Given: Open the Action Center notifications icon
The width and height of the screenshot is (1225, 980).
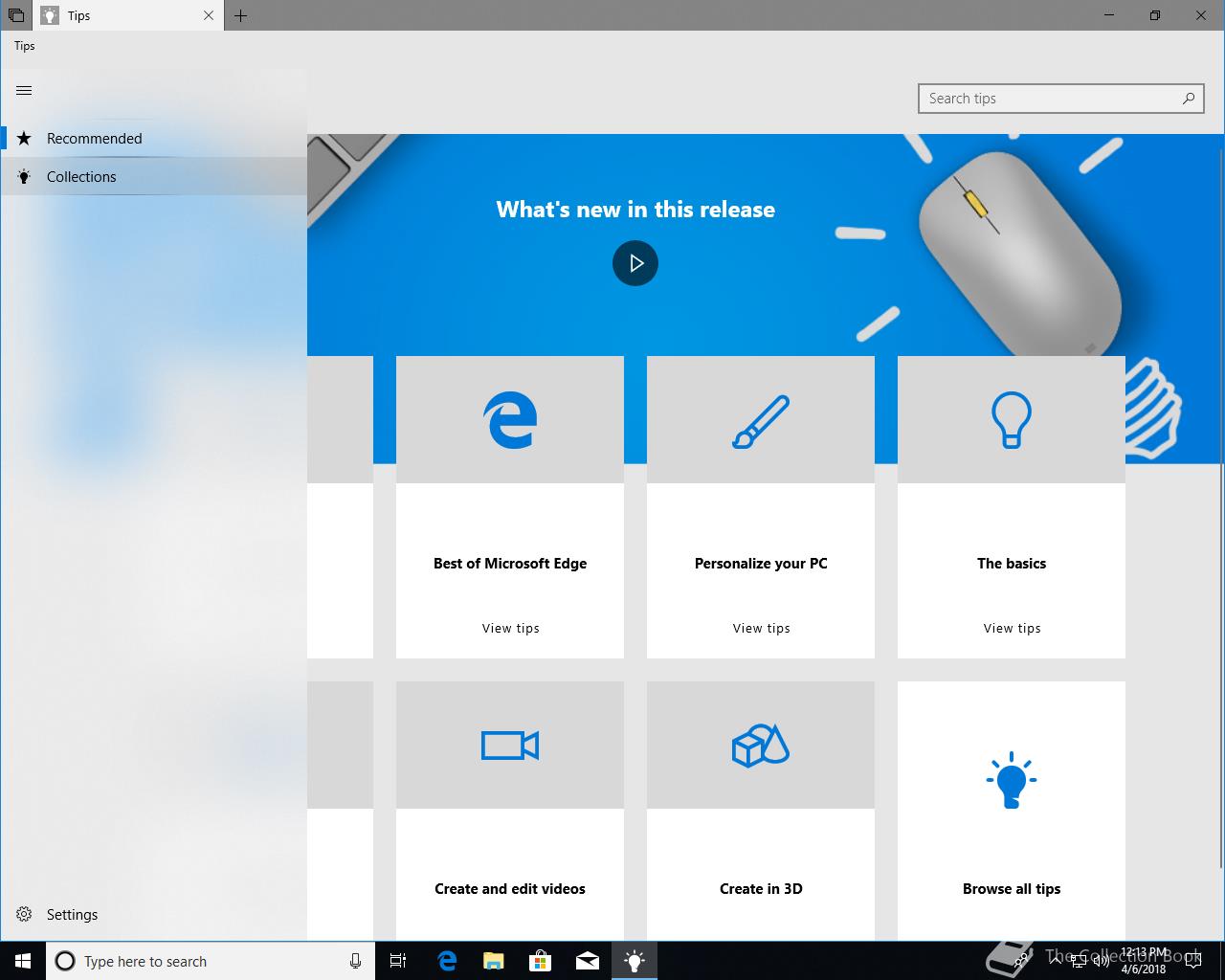Looking at the screenshot, I should pos(1192,961).
